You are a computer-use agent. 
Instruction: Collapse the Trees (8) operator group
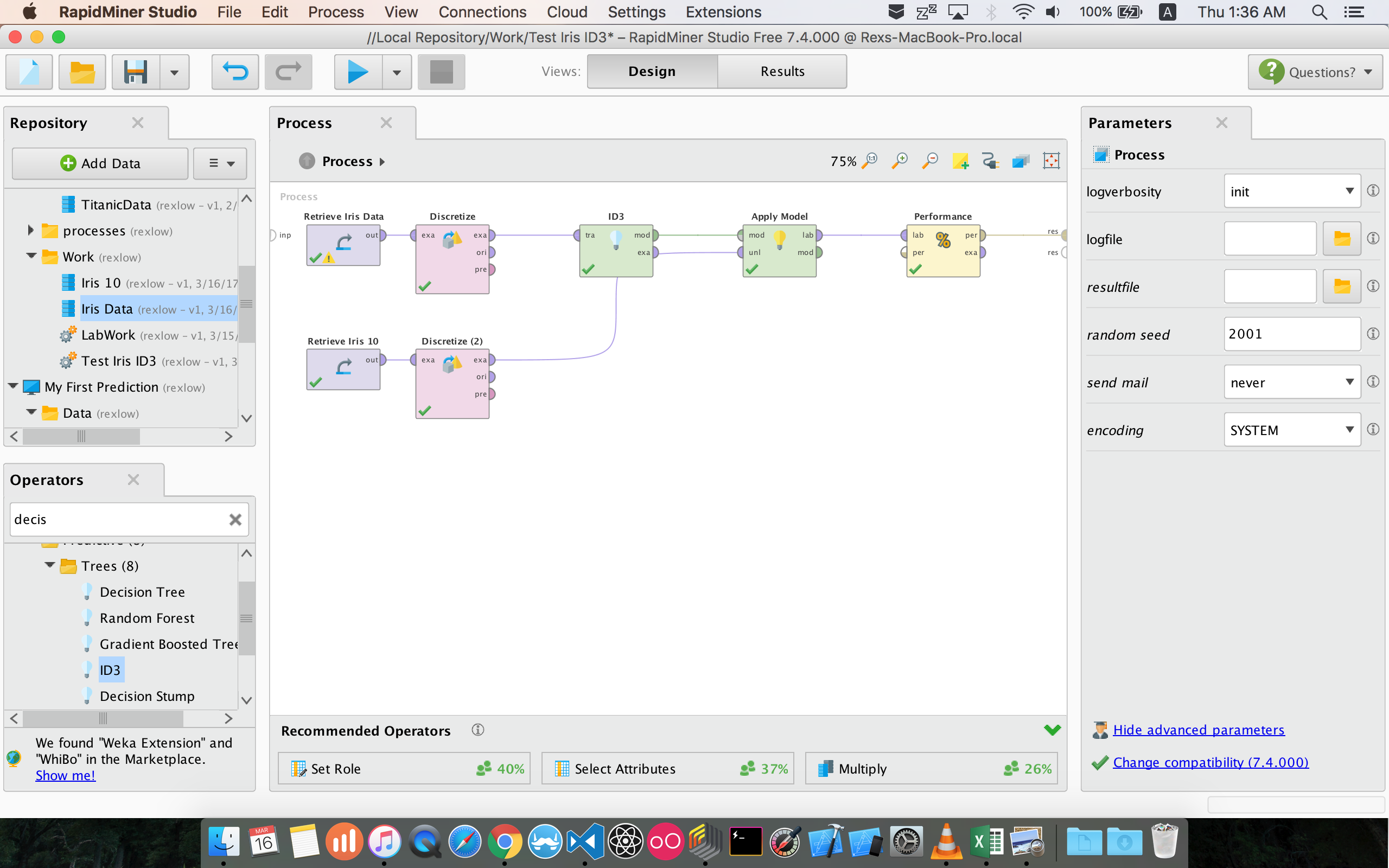tap(50, 565)
